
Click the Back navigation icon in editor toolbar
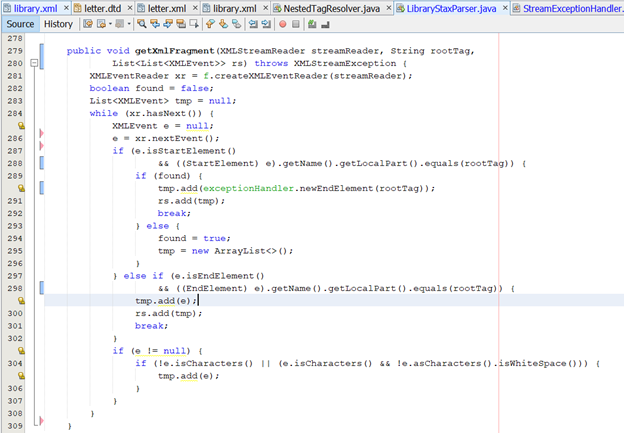click(101, 24)
